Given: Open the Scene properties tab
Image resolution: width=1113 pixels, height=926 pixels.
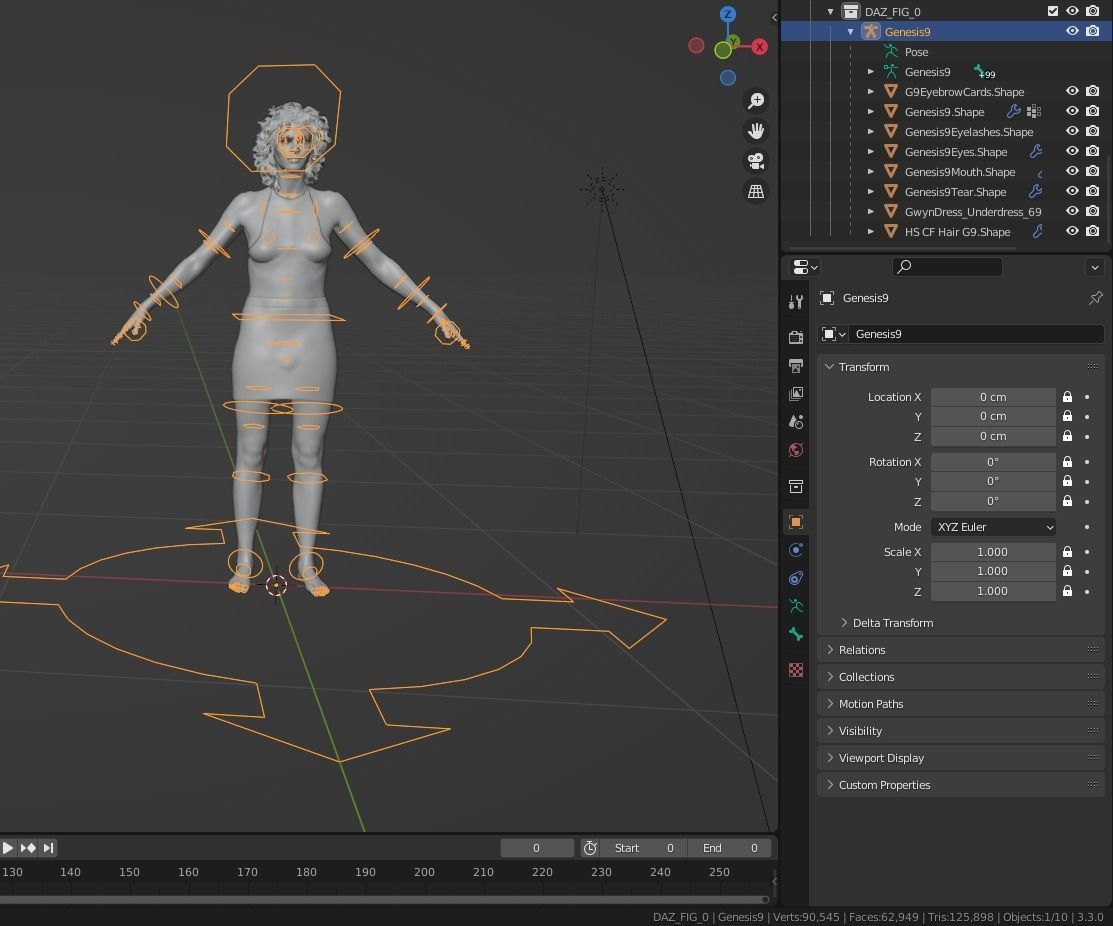Looking at the screenshot, I should point(796,421).
